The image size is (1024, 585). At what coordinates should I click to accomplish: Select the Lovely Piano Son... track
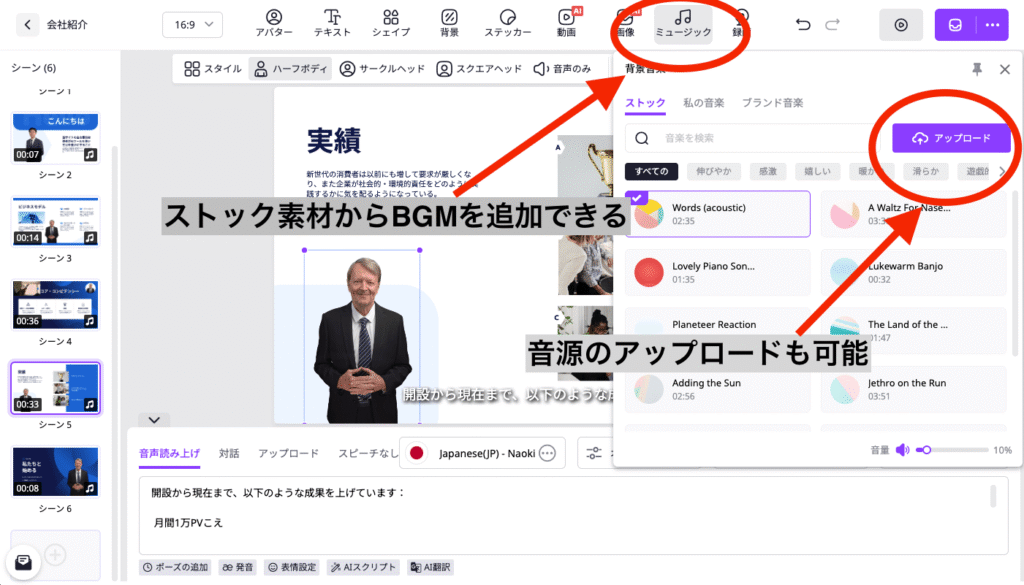(x=718, y=272)
